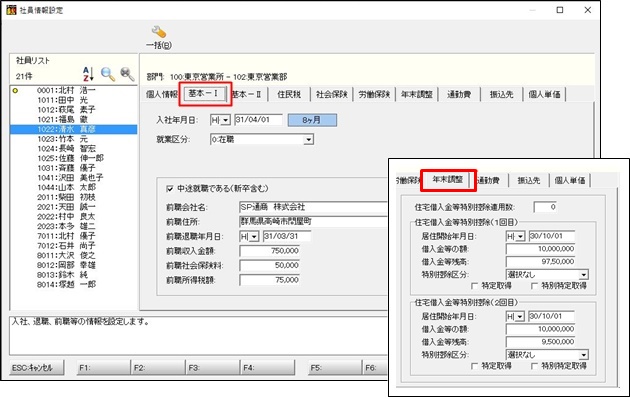Click the F3: function button

pyautogui.click(x=214, y=367)
